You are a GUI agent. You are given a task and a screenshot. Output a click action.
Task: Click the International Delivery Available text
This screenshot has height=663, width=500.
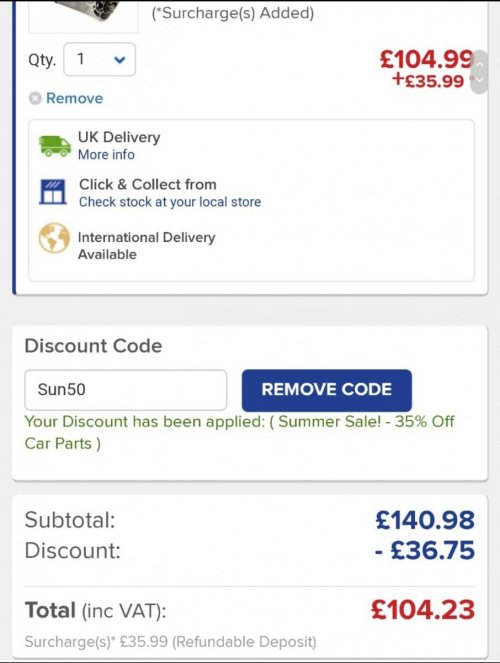pyautogui.click(x=147, y=246)
